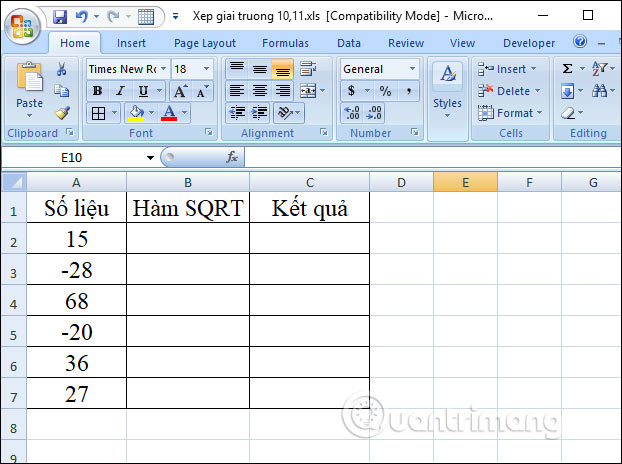
Task: Switch to the Review tab
Action: coord(406,43)
